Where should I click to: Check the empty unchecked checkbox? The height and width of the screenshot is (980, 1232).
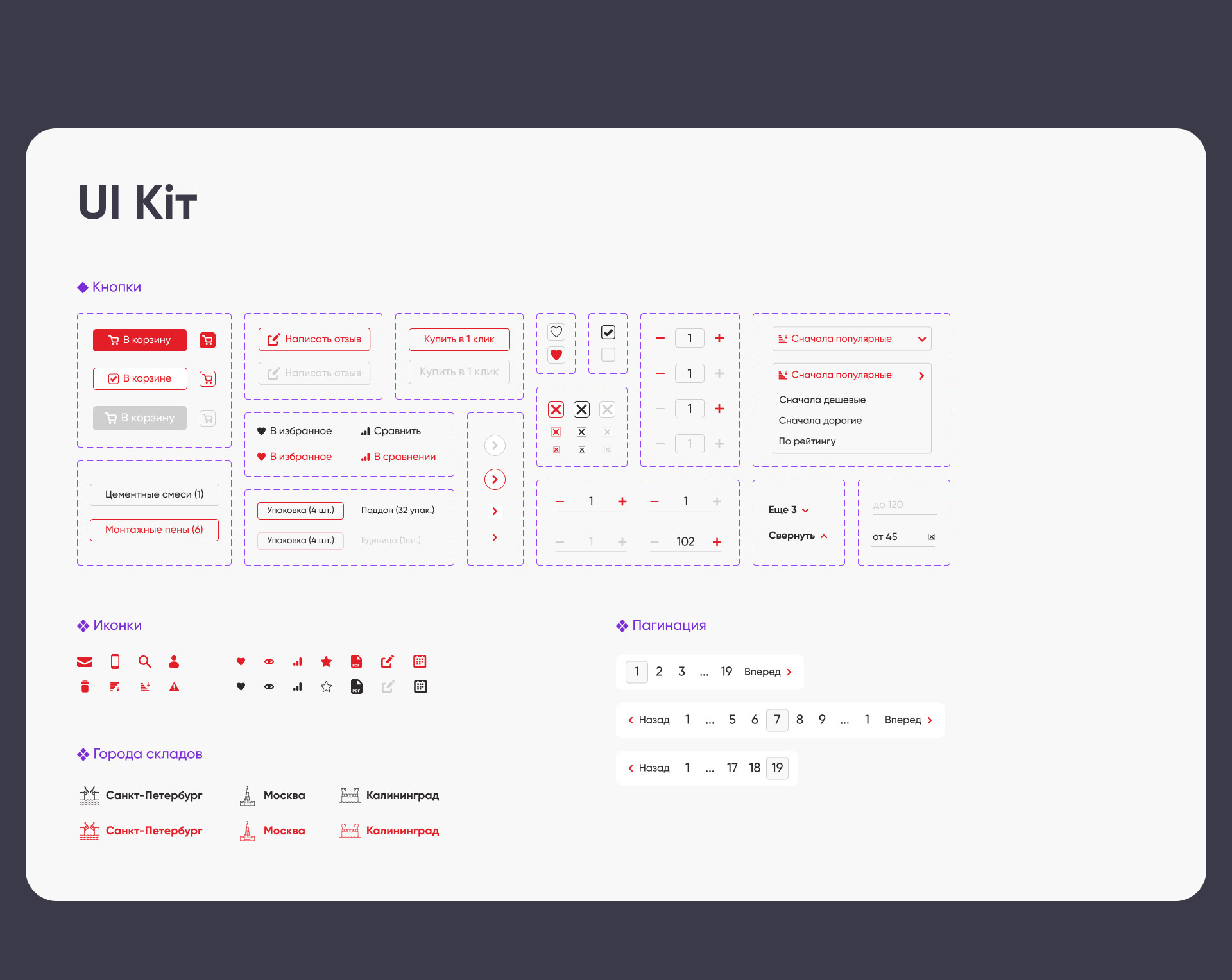coord(608,355)
